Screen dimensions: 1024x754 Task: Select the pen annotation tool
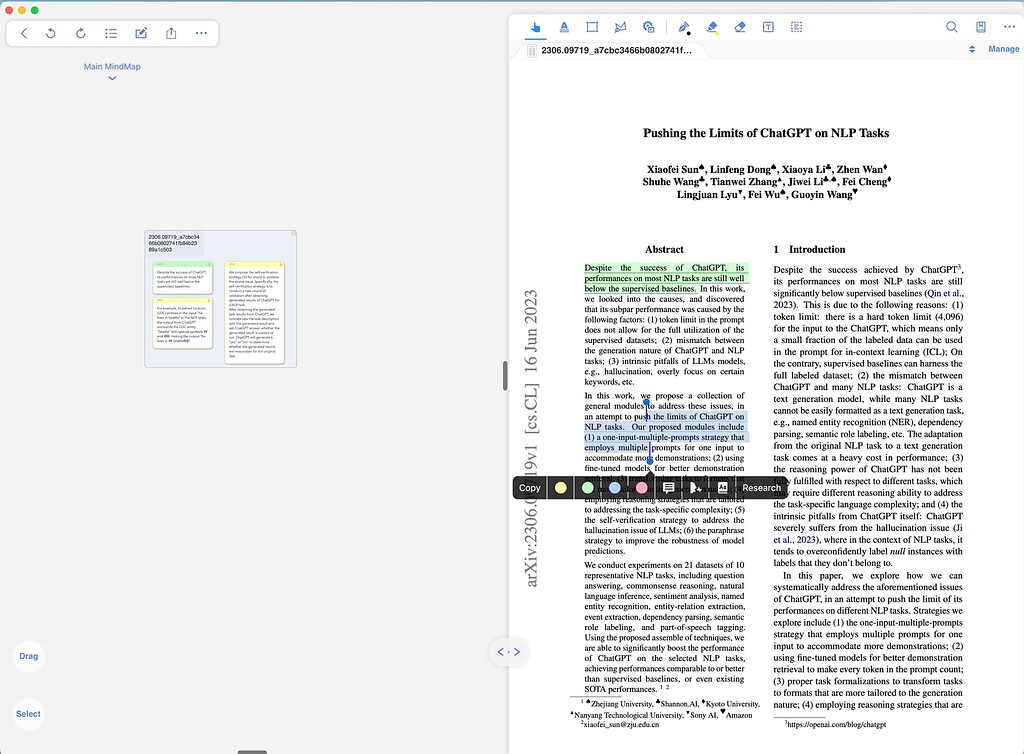point(684,27)
